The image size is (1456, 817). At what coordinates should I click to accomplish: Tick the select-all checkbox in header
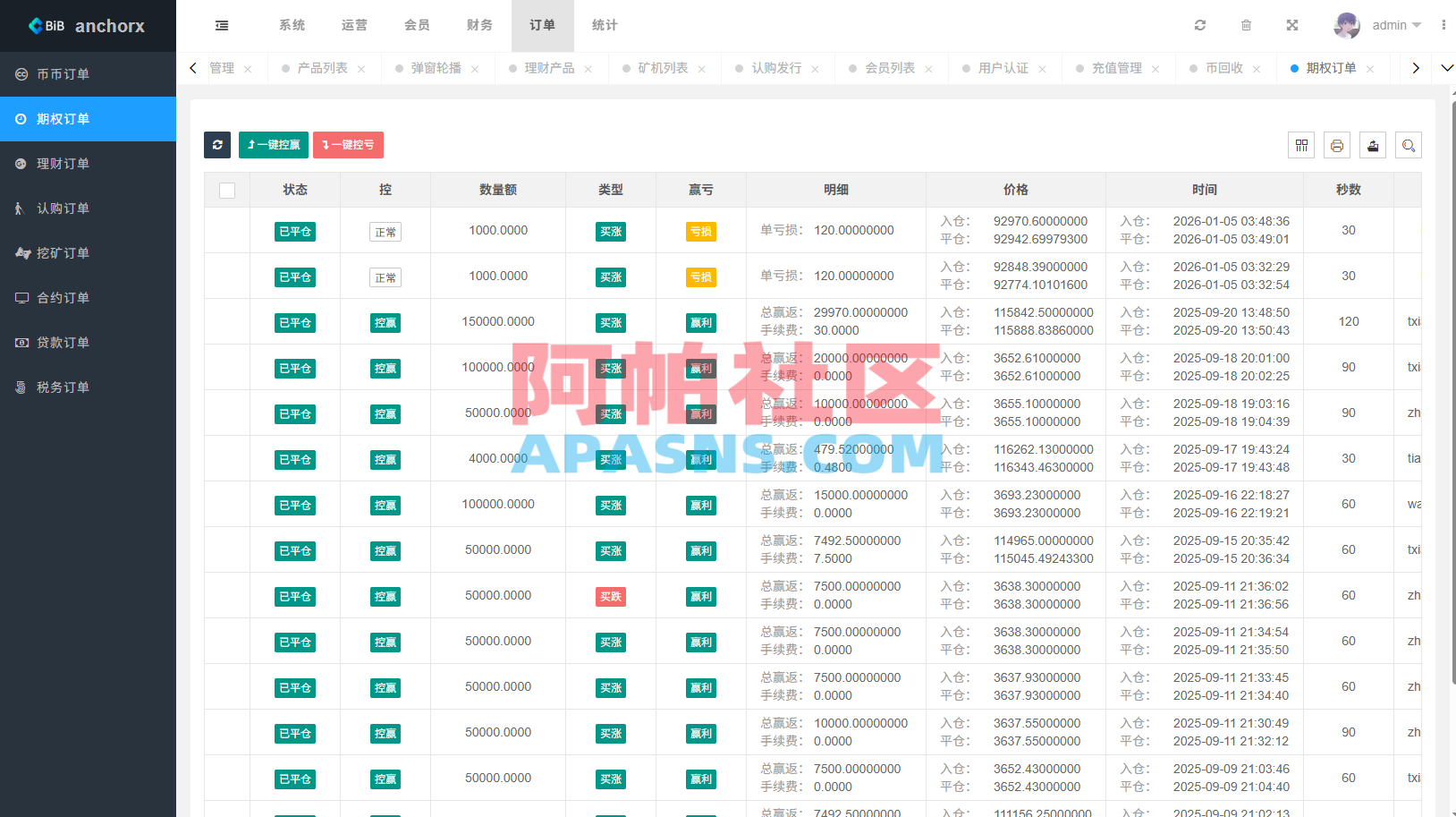227,191
